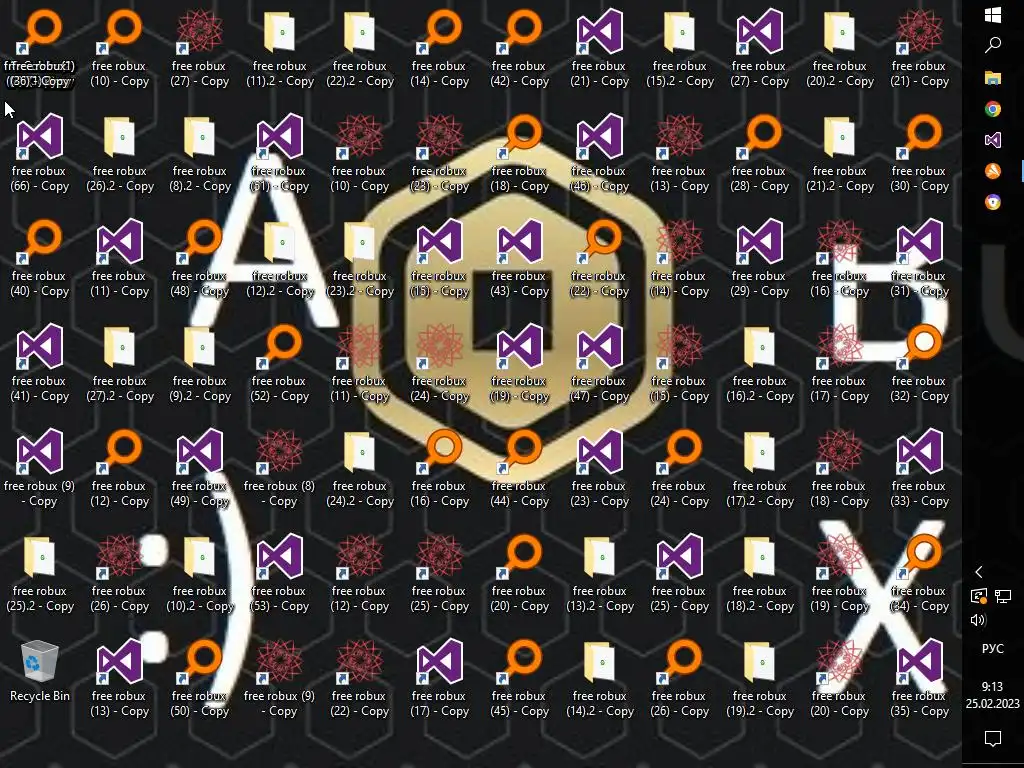The height and width of the screenshot is (768, 1024).
Task: Select the 'free robux (53) - Copy' shortcut
Action: 280,574
